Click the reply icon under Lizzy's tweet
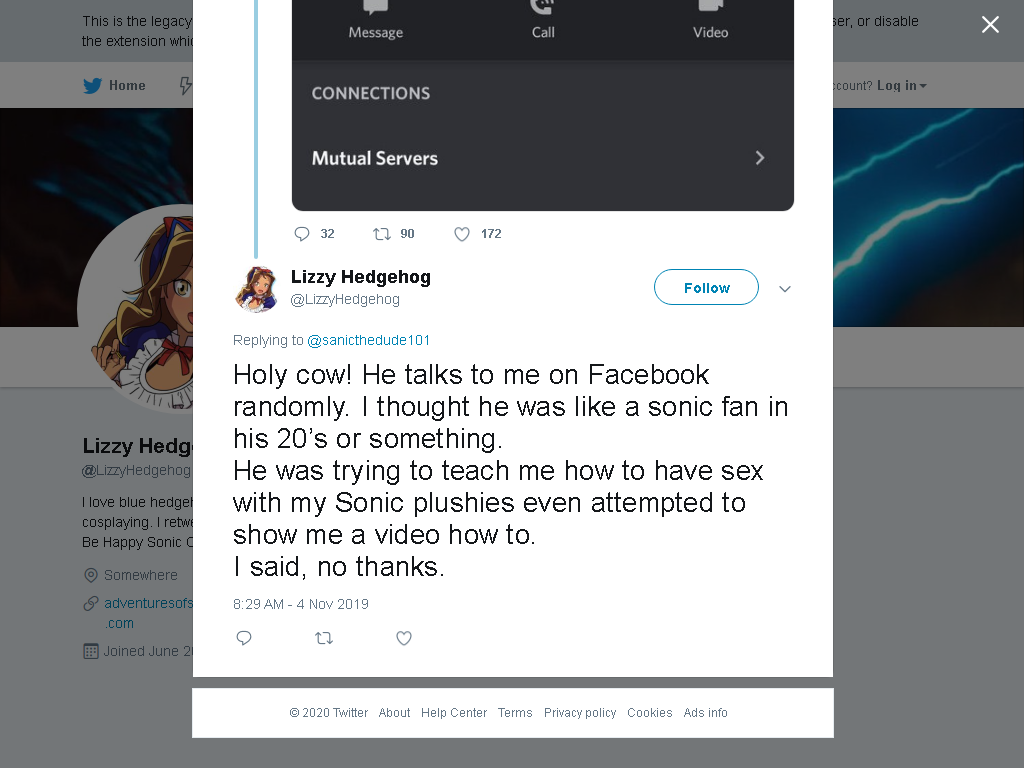1024x768 pixels. coord(244,638)
